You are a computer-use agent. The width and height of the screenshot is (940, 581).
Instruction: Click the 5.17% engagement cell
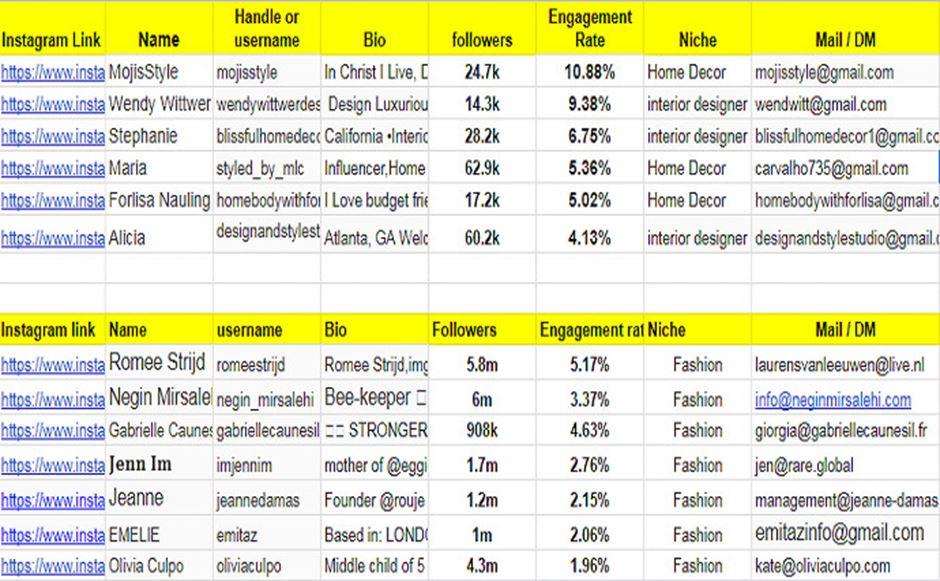click(x=590, y=365)
